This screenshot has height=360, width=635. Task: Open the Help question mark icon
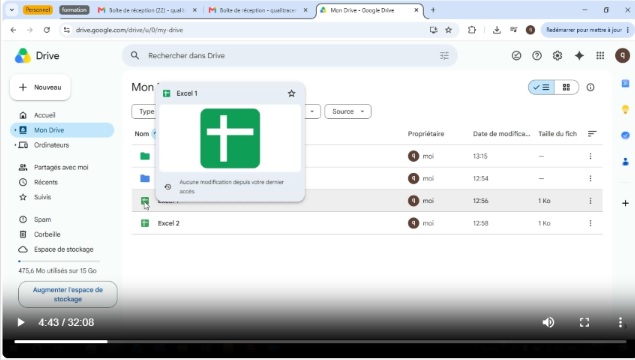pos(537,55)
